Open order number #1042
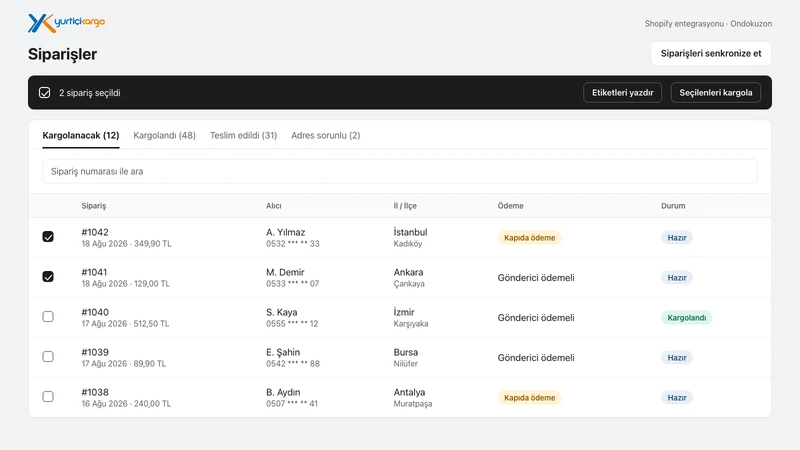 pyautogui.click(x=95, y=232)
